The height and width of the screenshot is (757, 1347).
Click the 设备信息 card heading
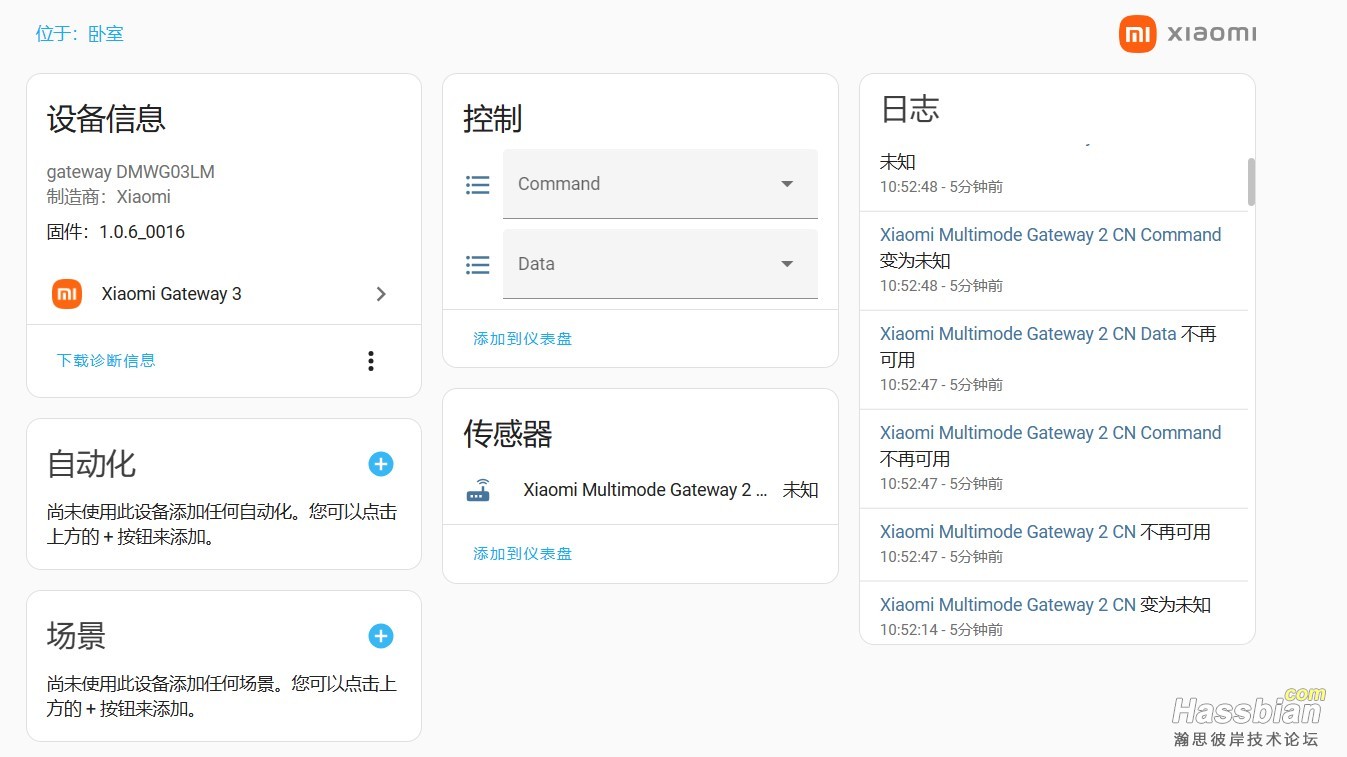pyautogui.click(x=106, y=119)
